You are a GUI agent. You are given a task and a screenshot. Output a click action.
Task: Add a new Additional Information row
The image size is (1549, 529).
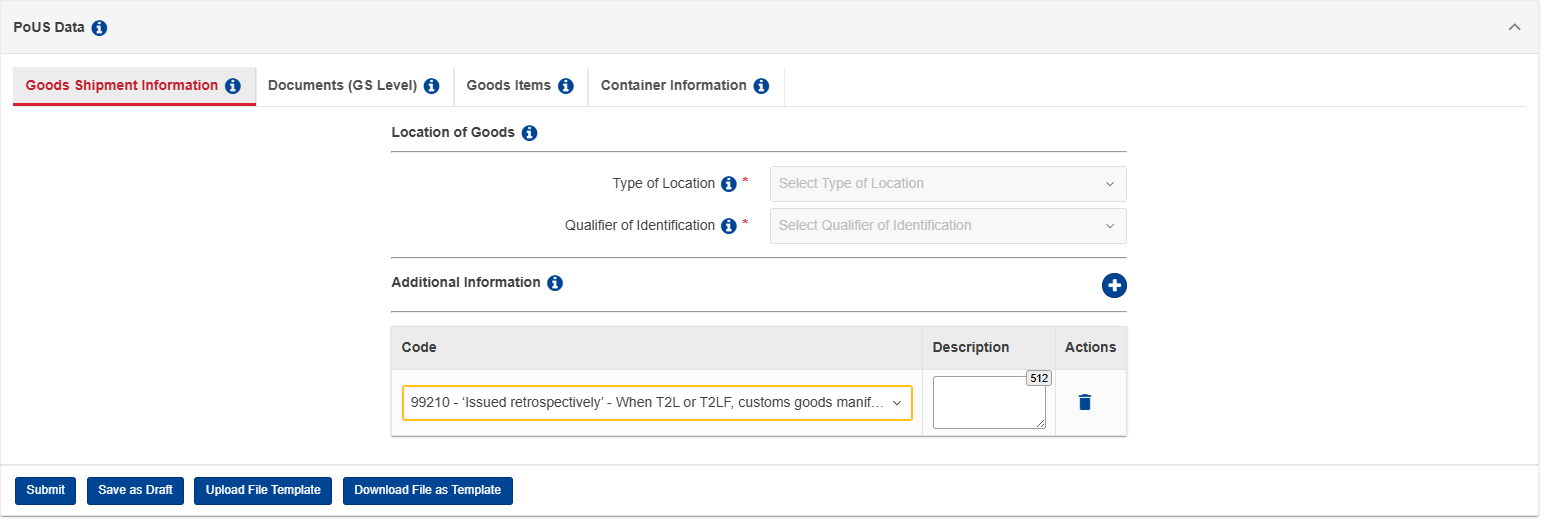(1114, 286)
